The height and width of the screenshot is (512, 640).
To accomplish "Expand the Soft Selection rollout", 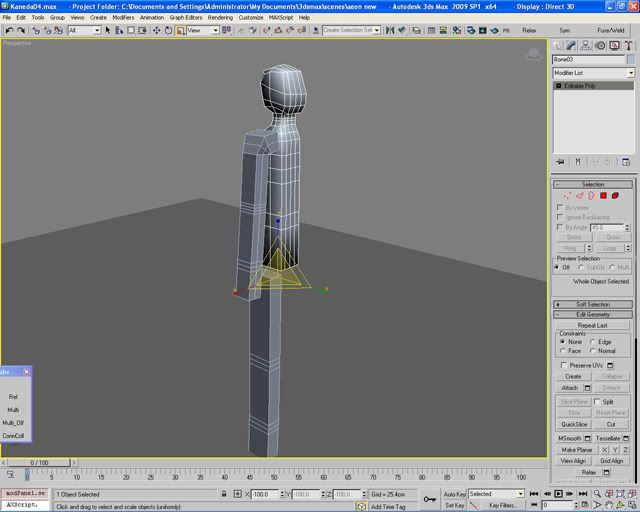I will click(x=593, y=304).
